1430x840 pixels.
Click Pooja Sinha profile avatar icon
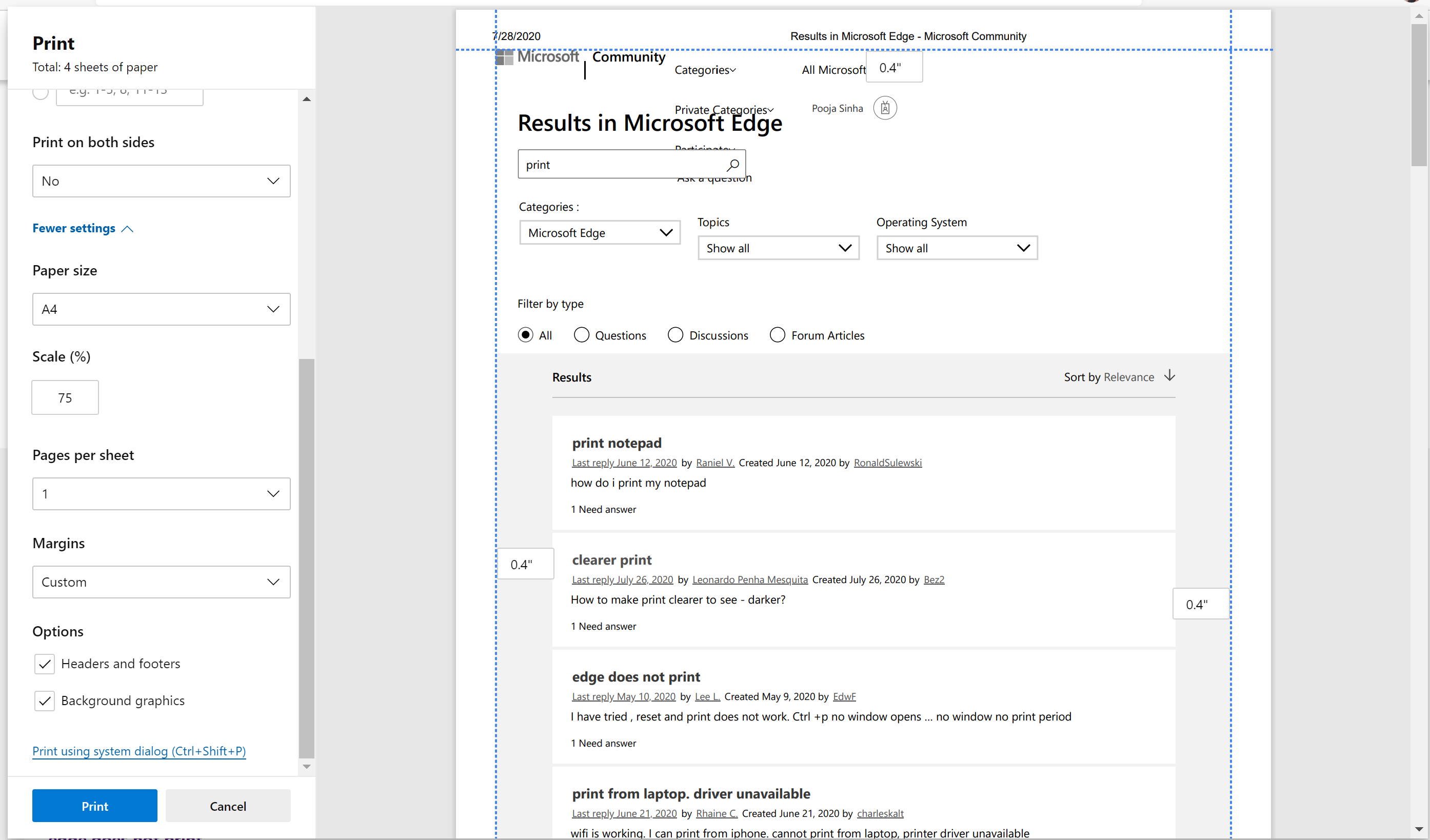point(885,108)
